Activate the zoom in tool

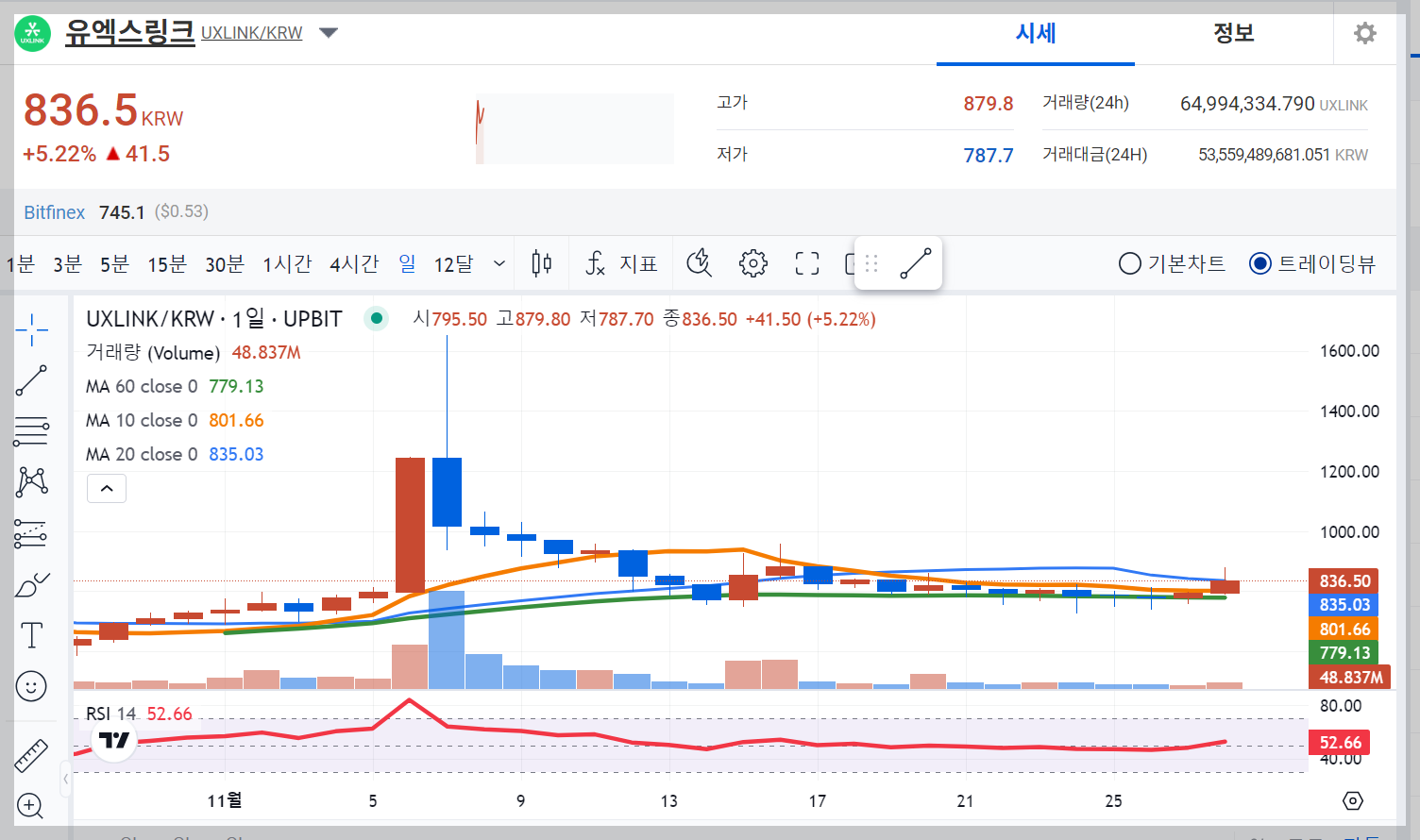[30, 806]
